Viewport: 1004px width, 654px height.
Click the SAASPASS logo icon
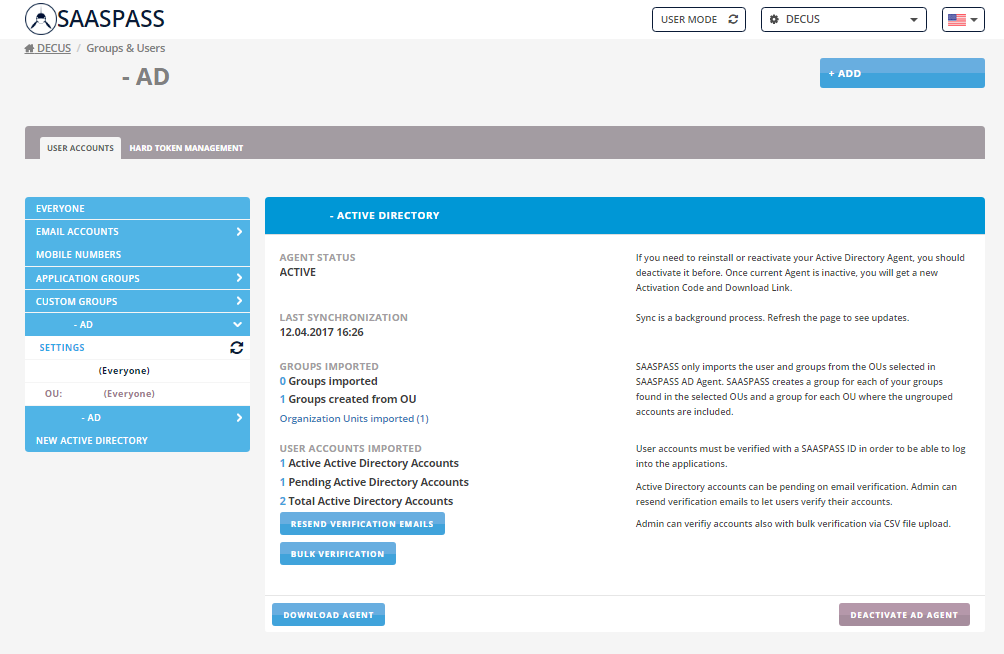[x=45, y=19]
